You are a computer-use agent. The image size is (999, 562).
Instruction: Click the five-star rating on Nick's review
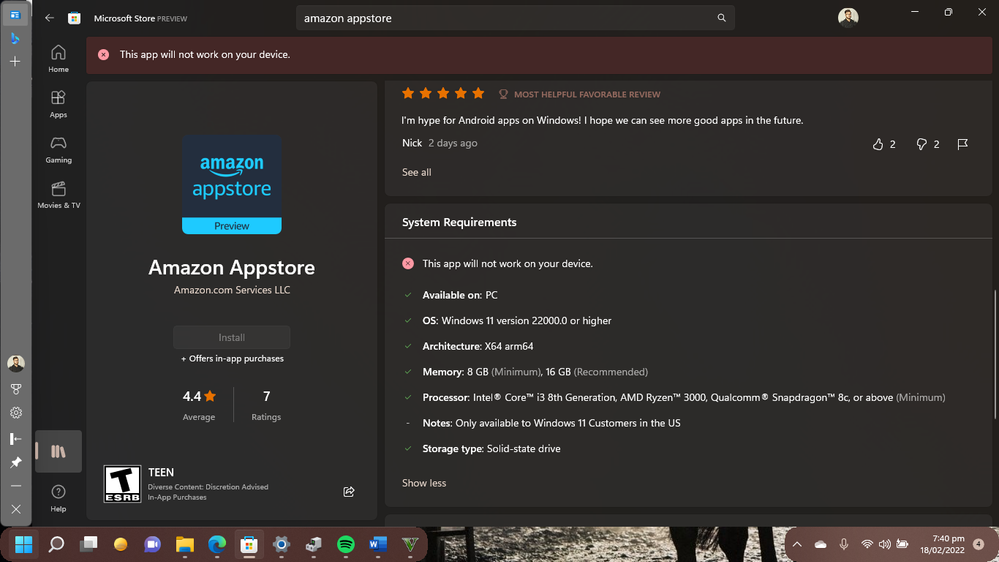(443, 94)
